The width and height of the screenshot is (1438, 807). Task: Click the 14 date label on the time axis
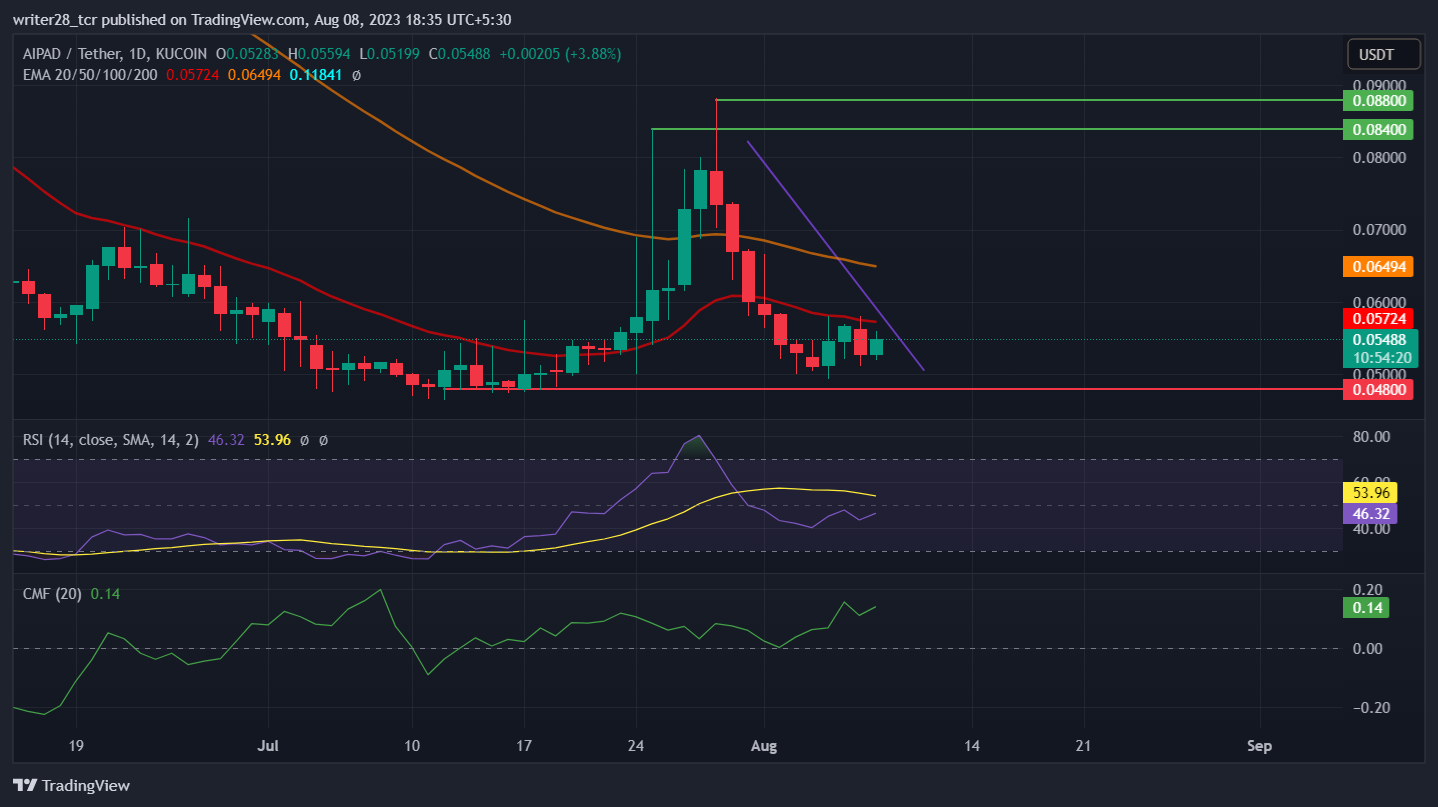(x=972, y=746)
